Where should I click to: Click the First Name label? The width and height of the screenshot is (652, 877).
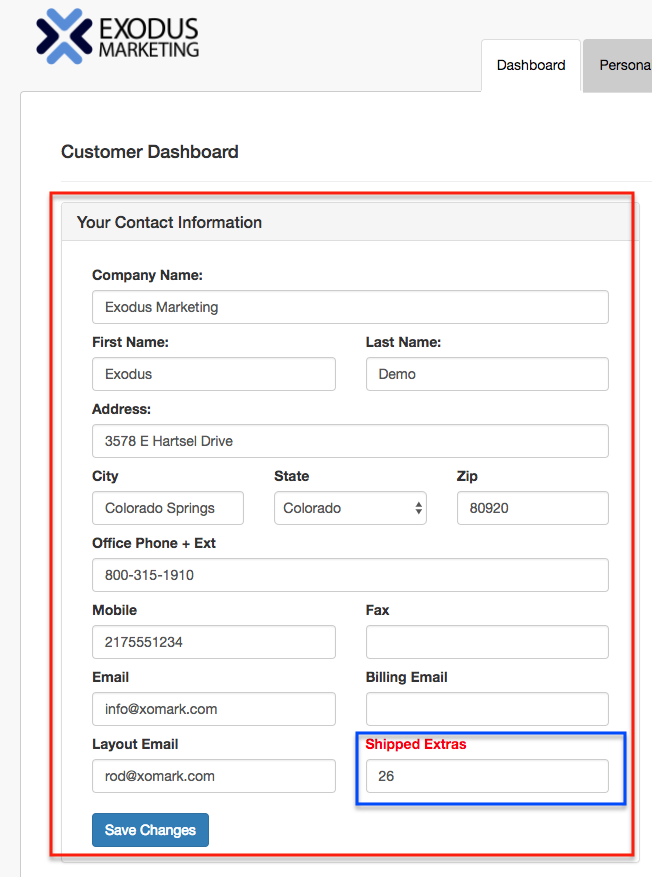(130, 342)
